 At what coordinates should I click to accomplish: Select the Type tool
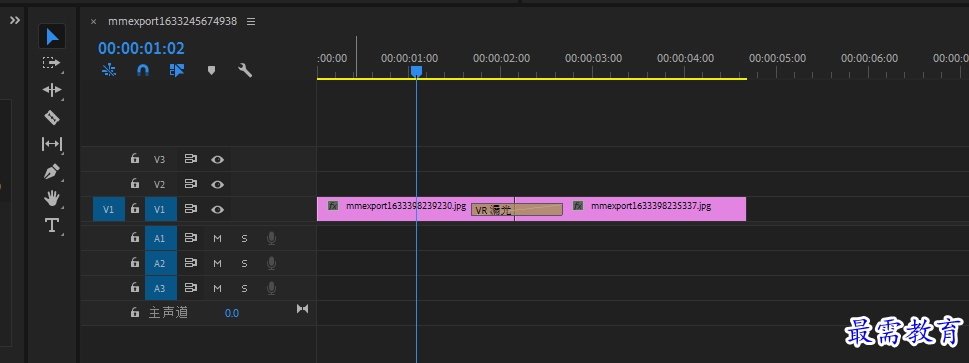[x=52, y=225]
